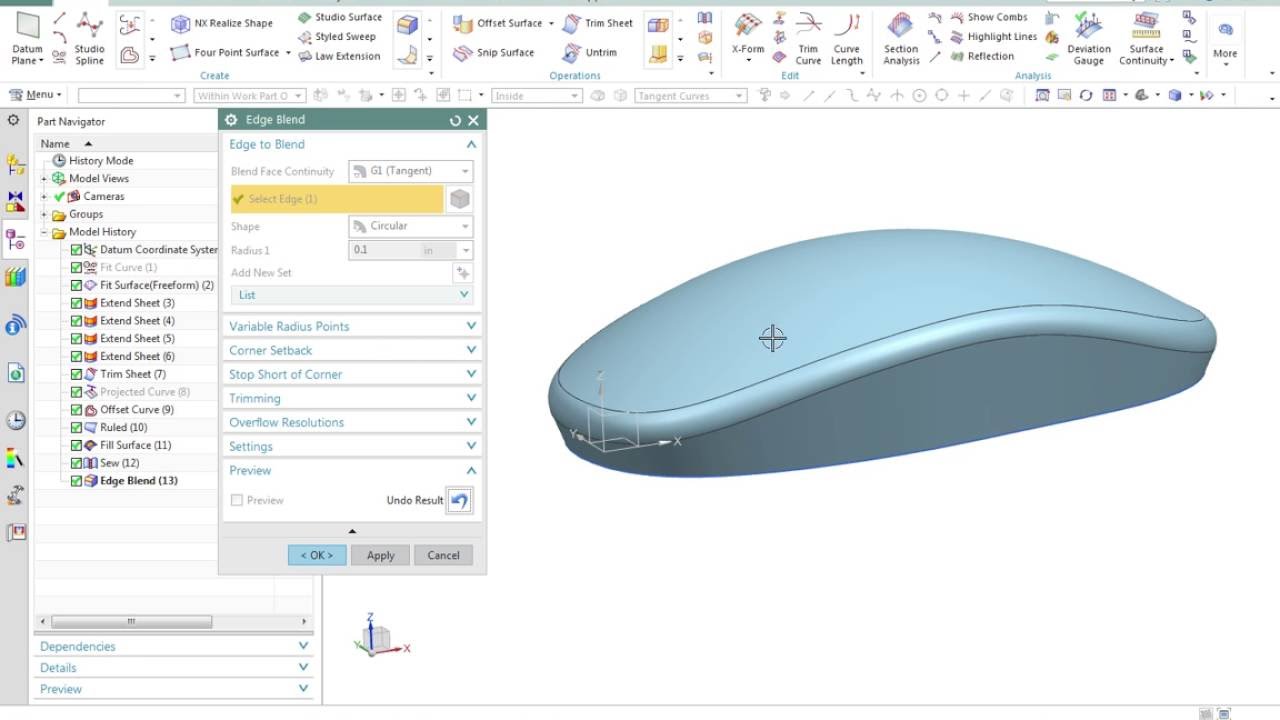This screenshot has height=720, width=1280.
Task: Expand the Settings section
Action: (x=352, y=446)
